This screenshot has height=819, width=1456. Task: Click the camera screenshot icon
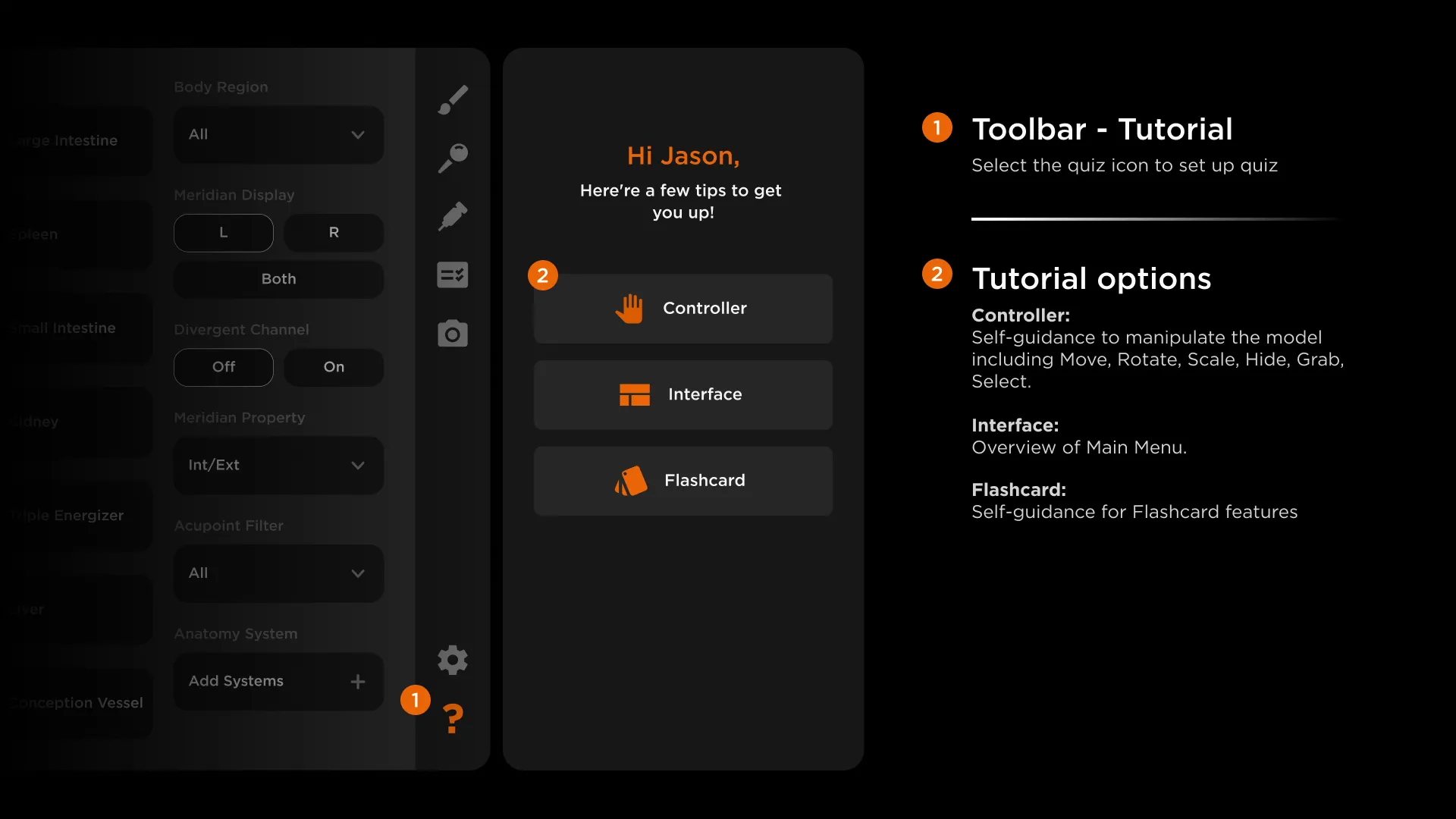click(x=453, y=334)
